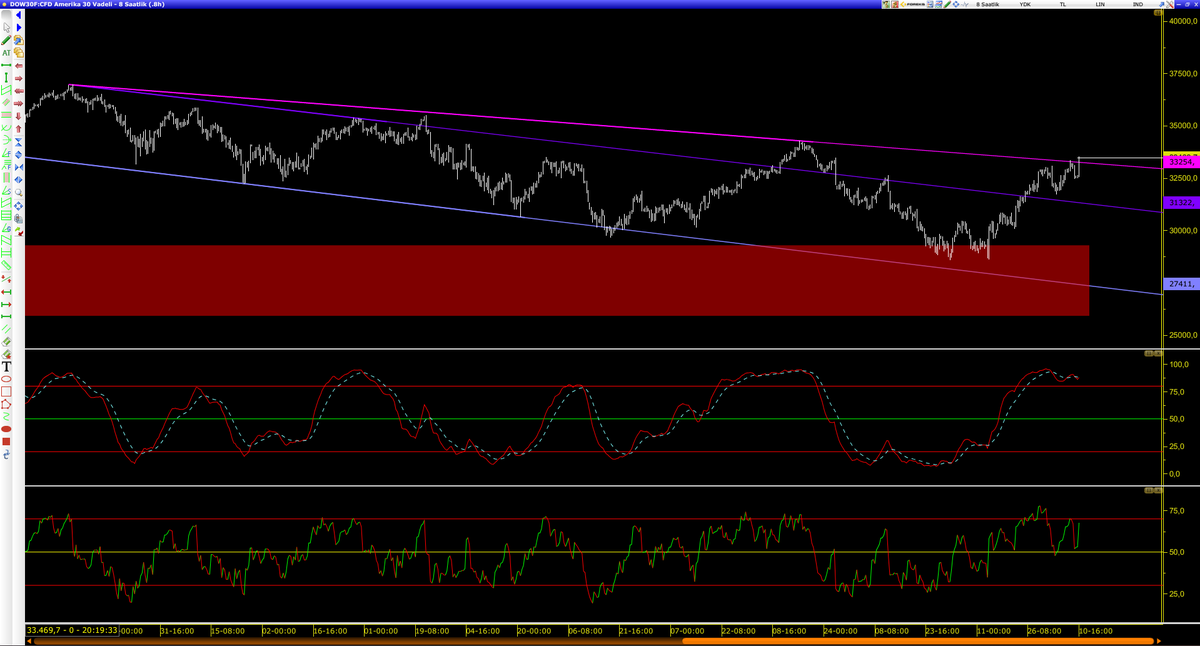Select the green pencil drawing tool
The width and height of the screenshot is (1200, 646).
click(x=6, y=40)
